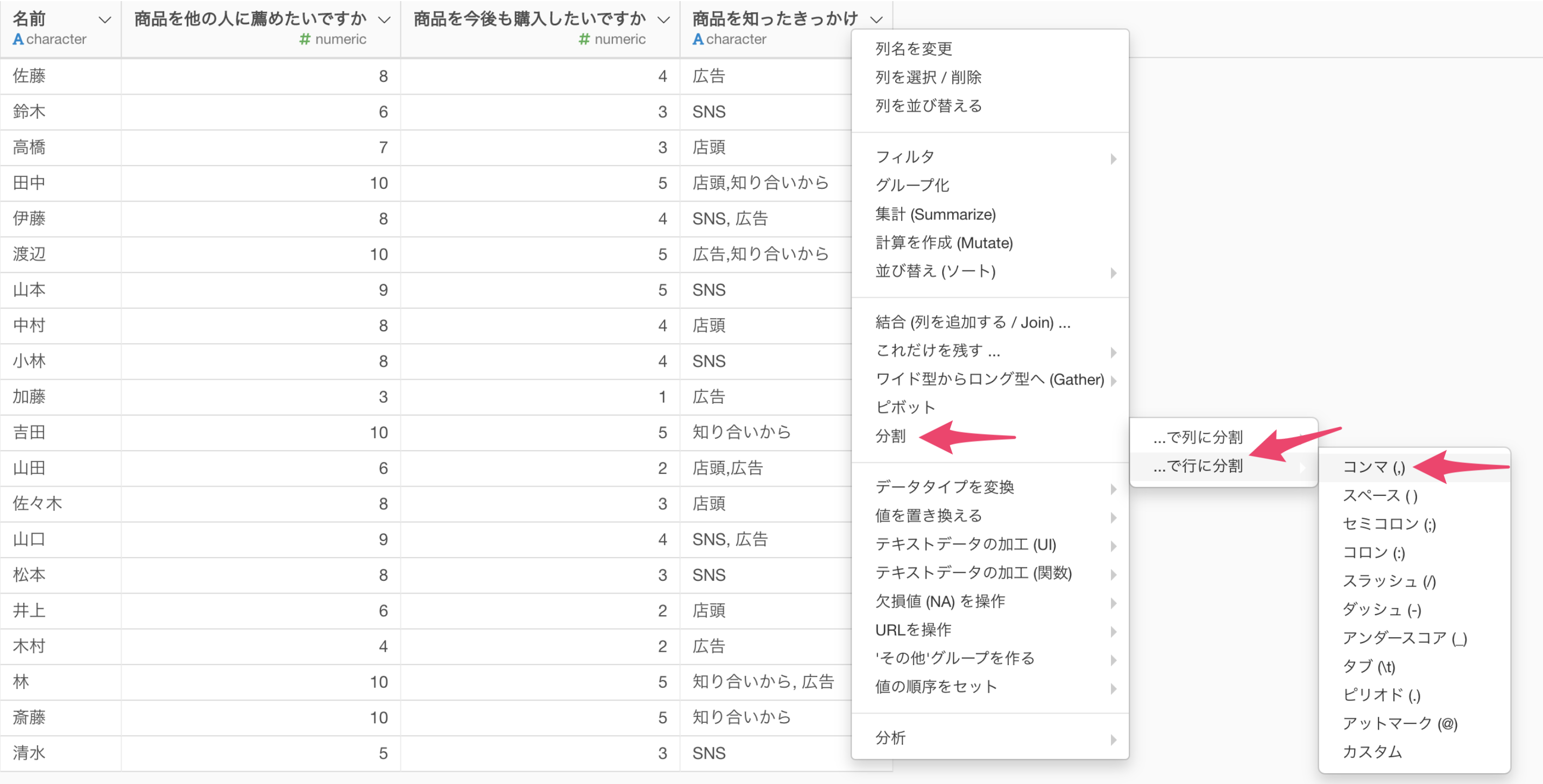Click the name cell 高橋
The image size is (1543, 784).
tap(60, 147)
